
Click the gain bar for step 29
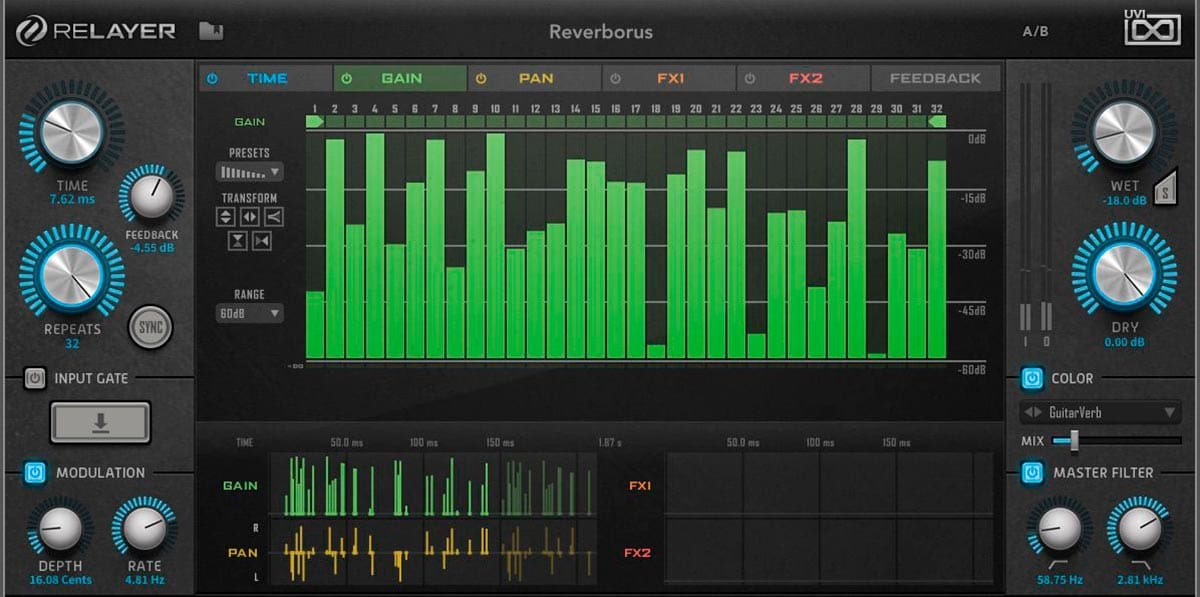point(877,355)
